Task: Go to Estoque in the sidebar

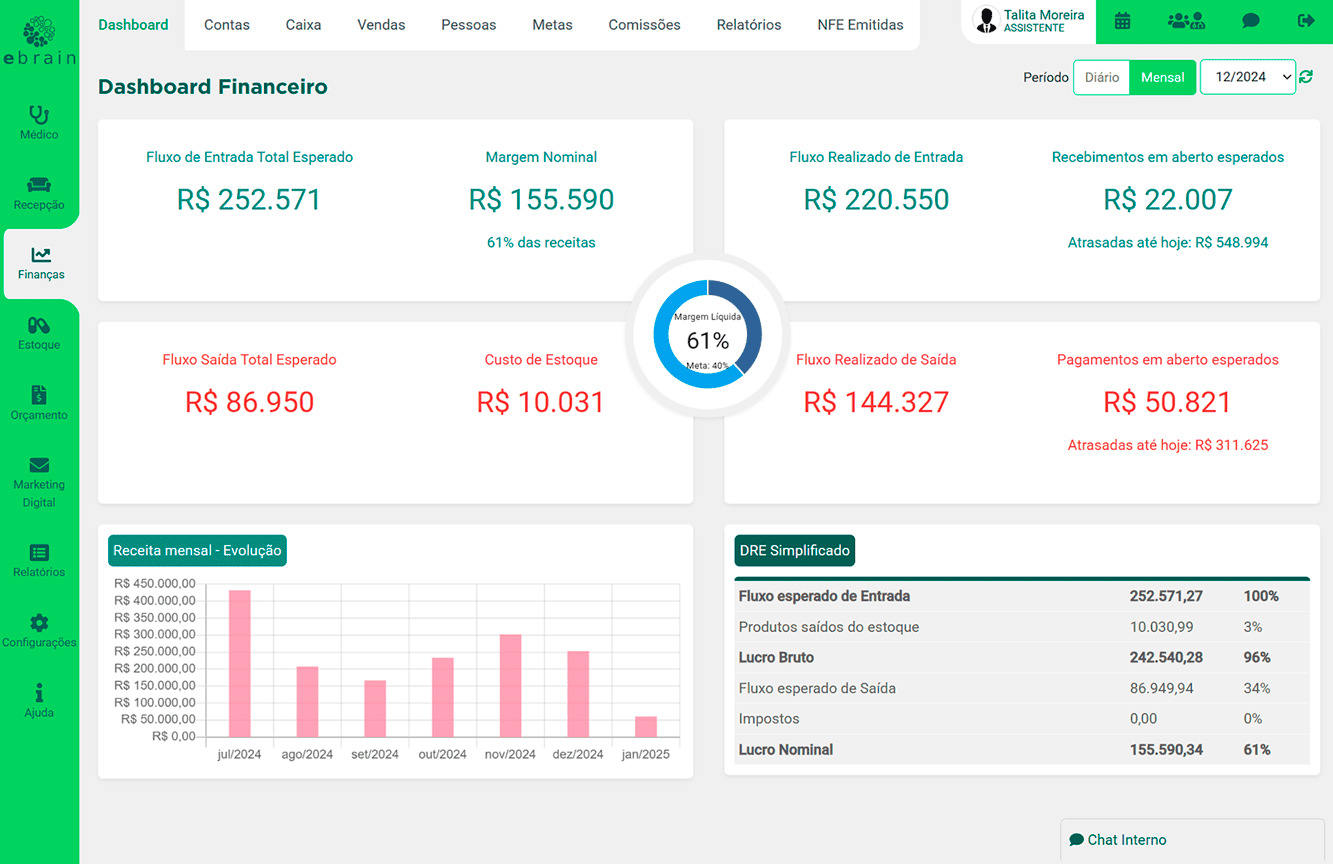Action: point(39,333)
